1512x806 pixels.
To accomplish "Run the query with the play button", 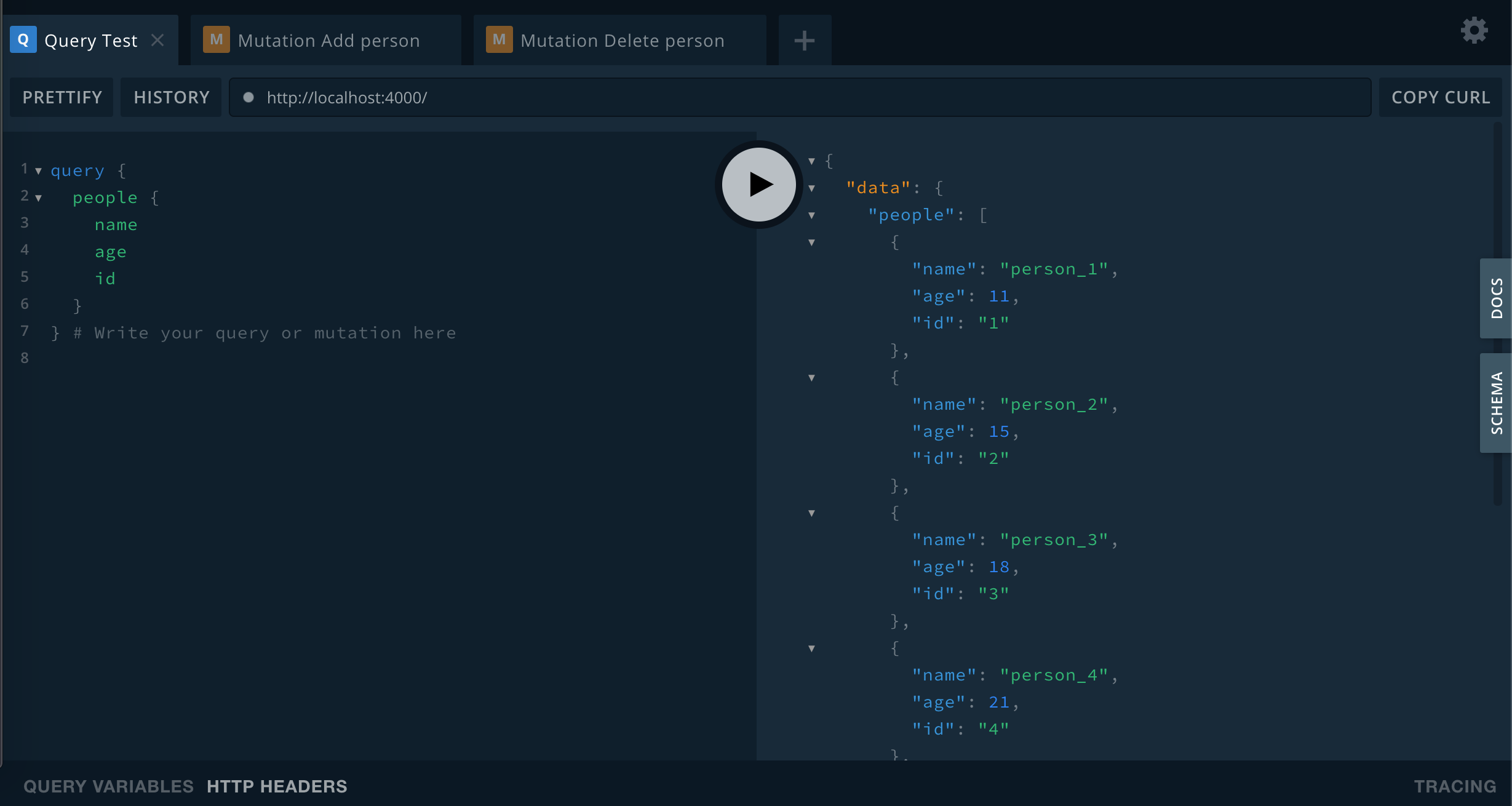I will pos(758,184).
